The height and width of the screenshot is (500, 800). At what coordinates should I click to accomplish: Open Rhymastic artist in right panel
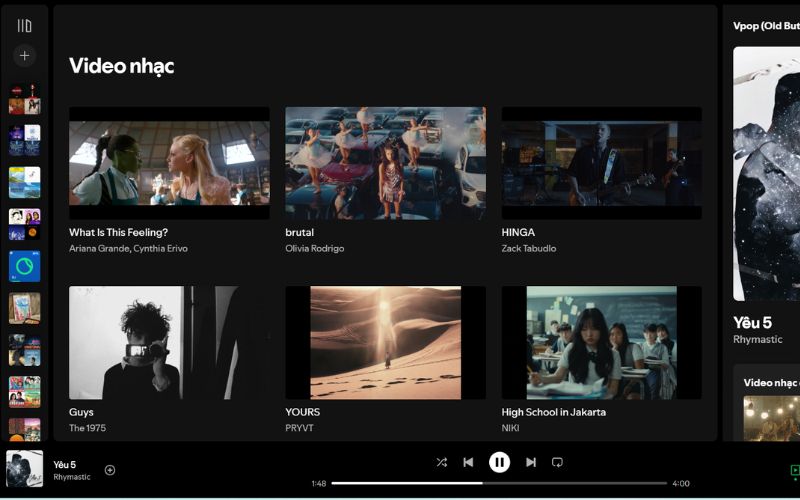(758, 339)
